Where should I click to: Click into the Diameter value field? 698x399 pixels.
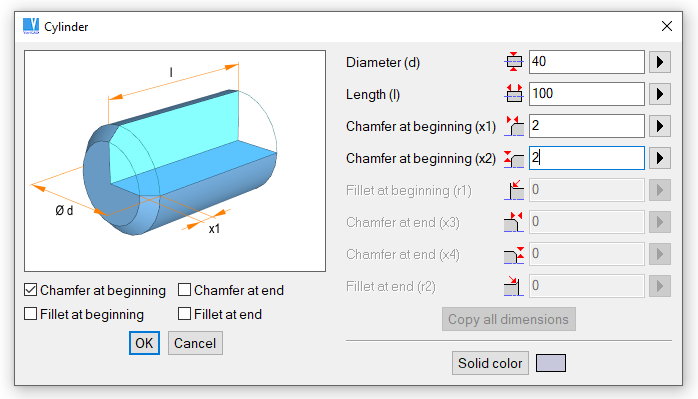pyautogui.click(x=586, y=62)
